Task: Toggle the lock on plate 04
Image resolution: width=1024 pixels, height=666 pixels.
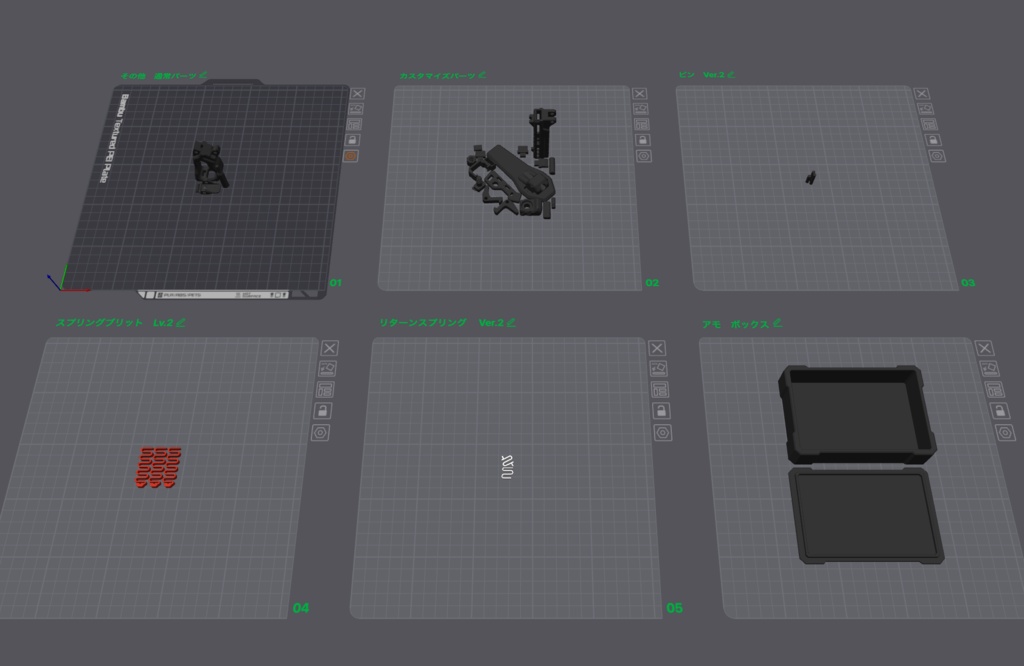Action: point(323,411)
